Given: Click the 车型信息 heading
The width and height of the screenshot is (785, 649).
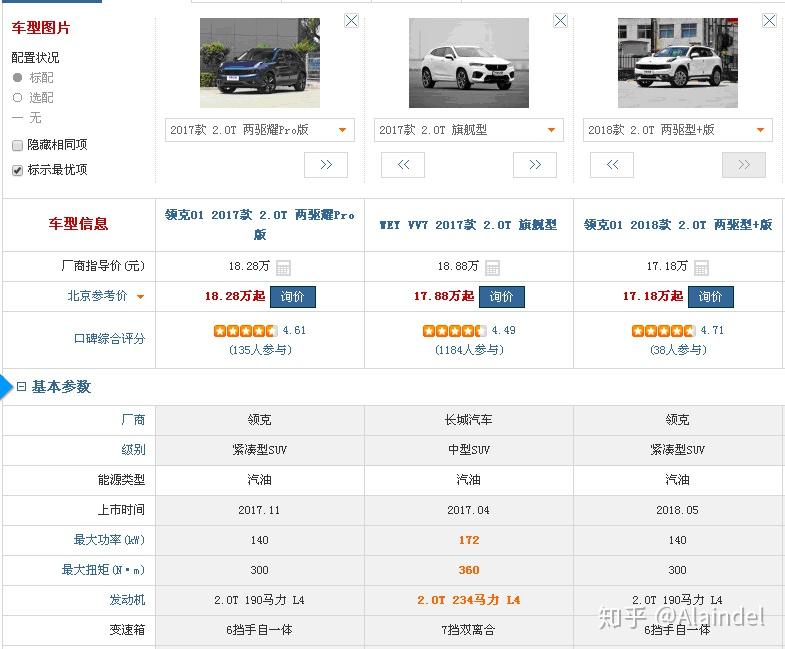Looking at the screenshot, I should coord(78,223).
